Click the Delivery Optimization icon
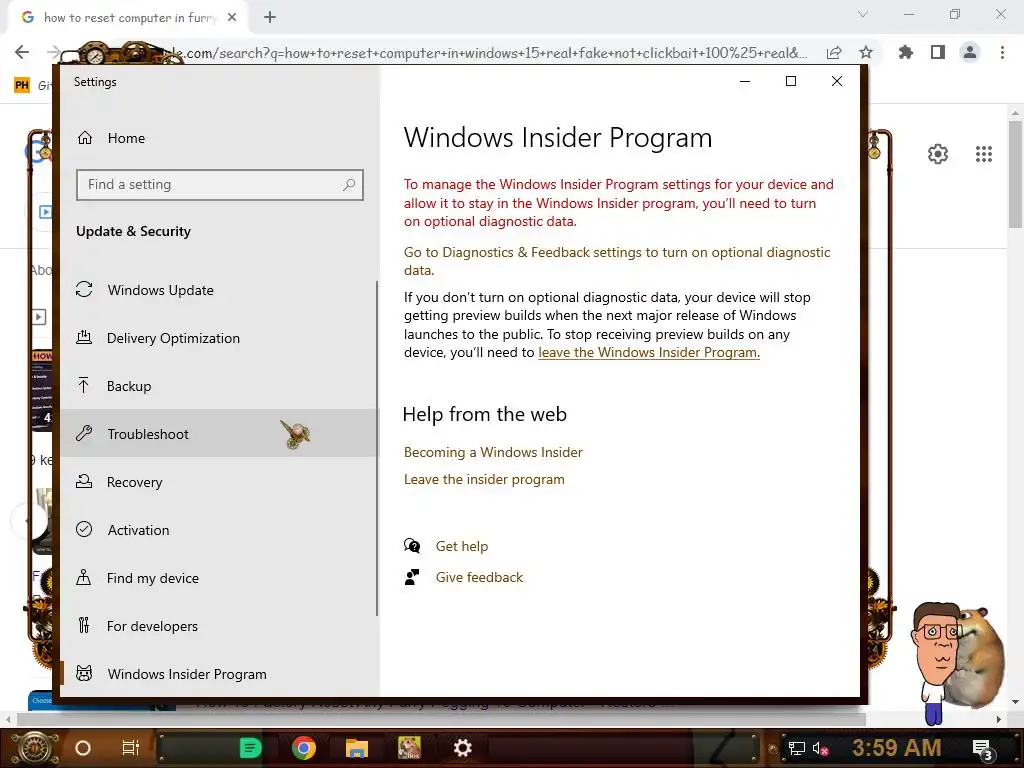1024x768 pixels. pos(84,337)
